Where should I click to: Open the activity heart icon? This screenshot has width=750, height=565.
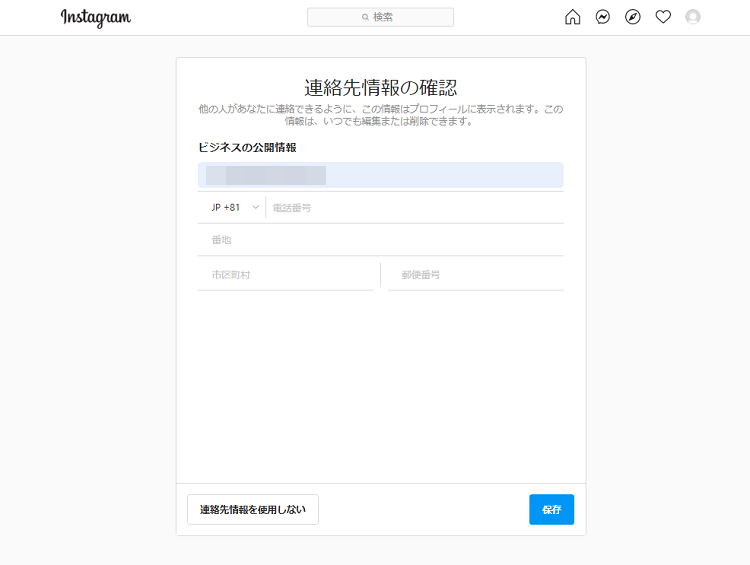click(663, 17)
